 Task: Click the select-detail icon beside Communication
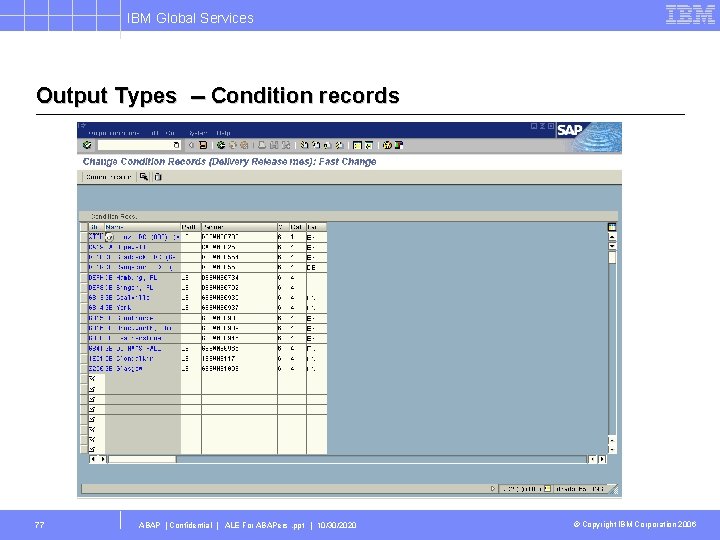(x=144, y=177)
